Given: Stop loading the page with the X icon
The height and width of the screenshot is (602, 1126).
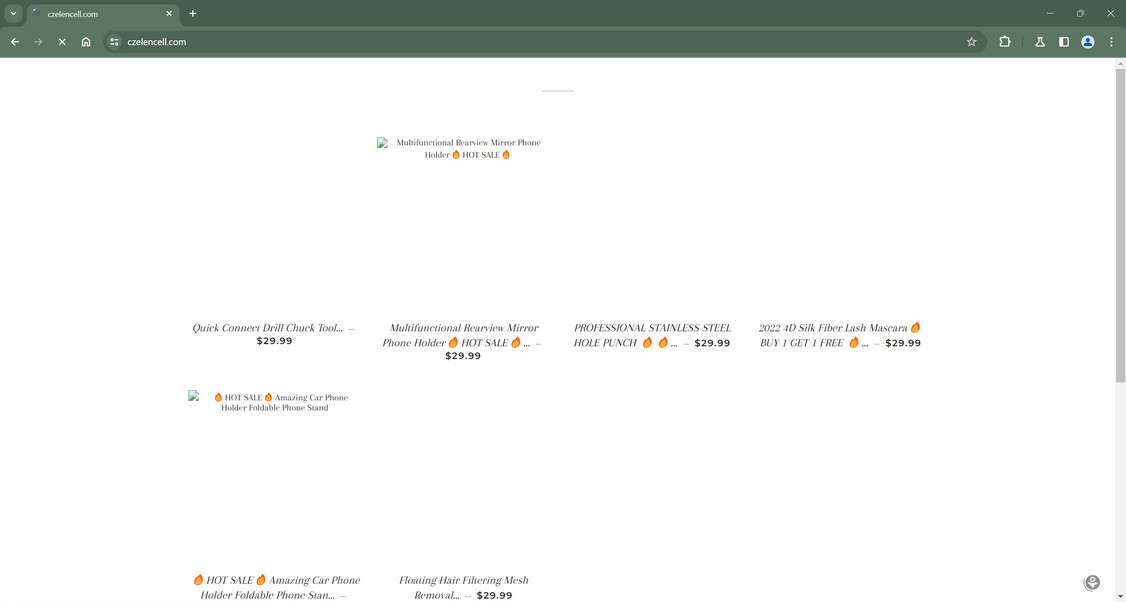Looking at the screenshot, I should [x=61, y=42].
